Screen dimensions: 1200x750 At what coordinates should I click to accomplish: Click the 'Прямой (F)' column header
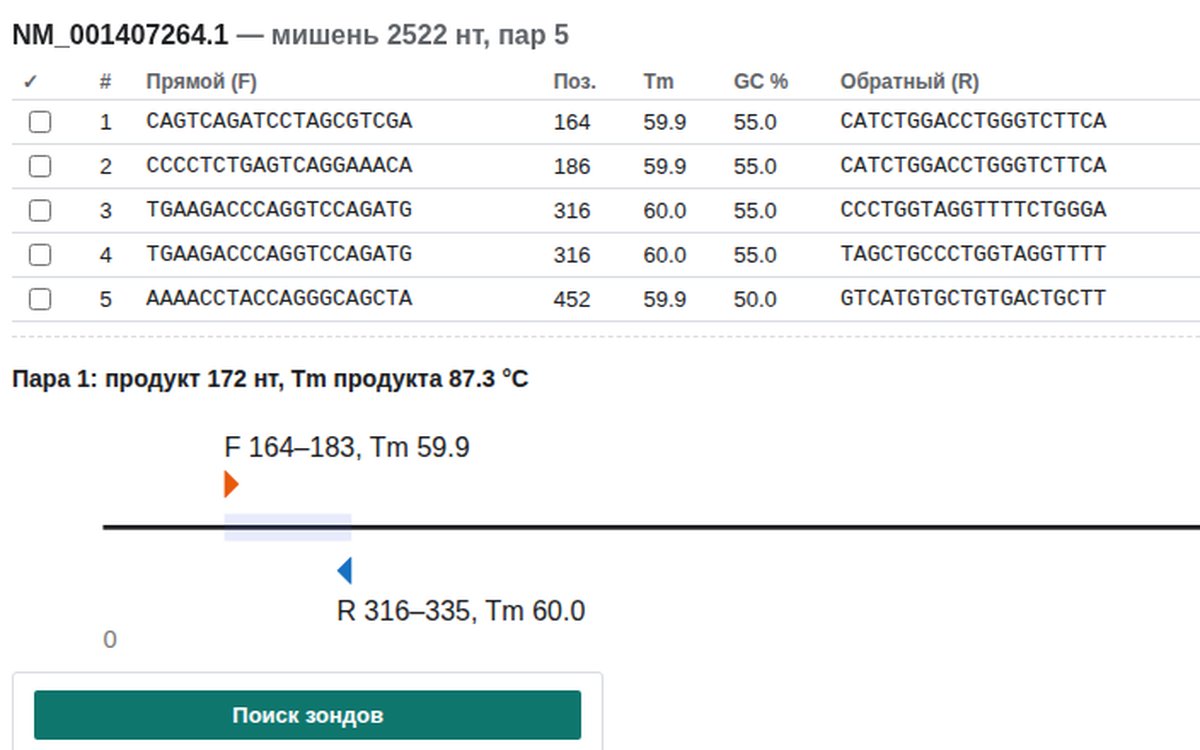201,82
